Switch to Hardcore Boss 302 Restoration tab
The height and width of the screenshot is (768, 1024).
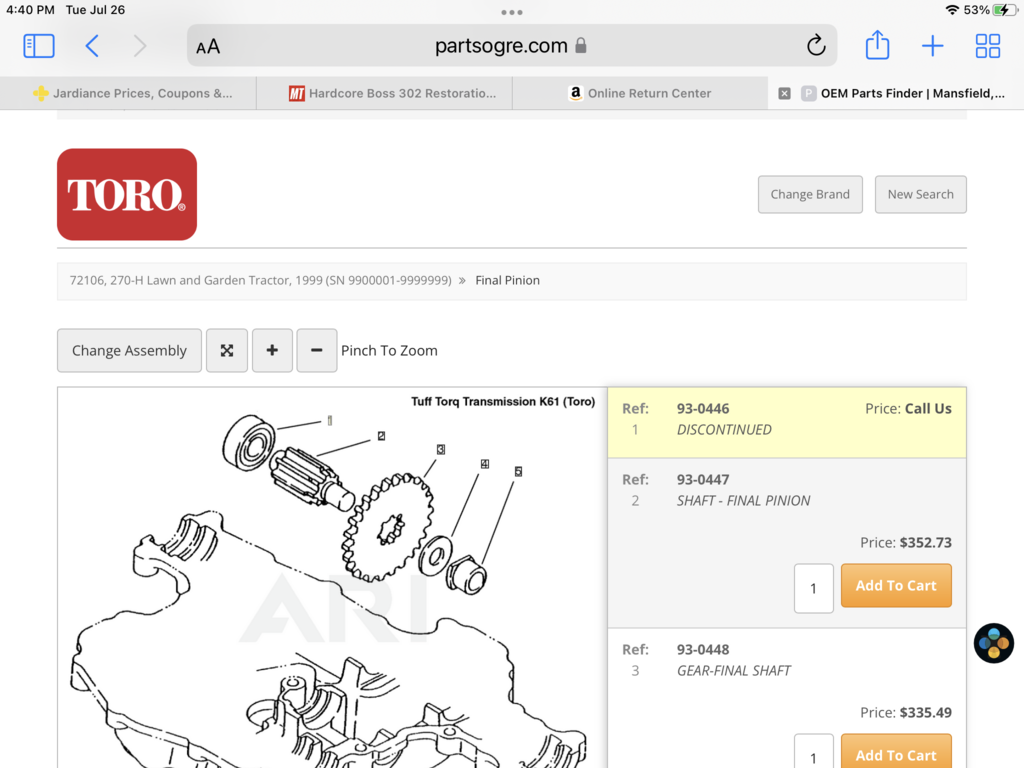click(384, 93)
